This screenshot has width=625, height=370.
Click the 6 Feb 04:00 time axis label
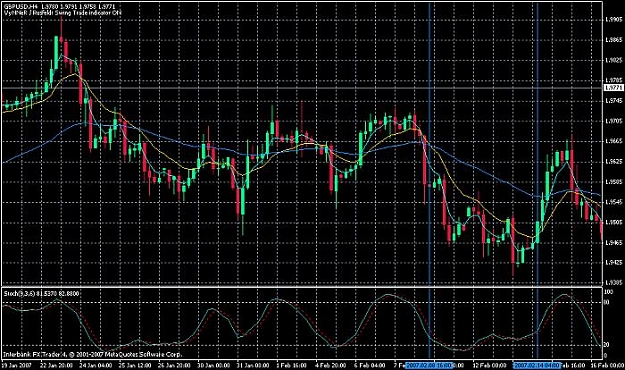370,365
